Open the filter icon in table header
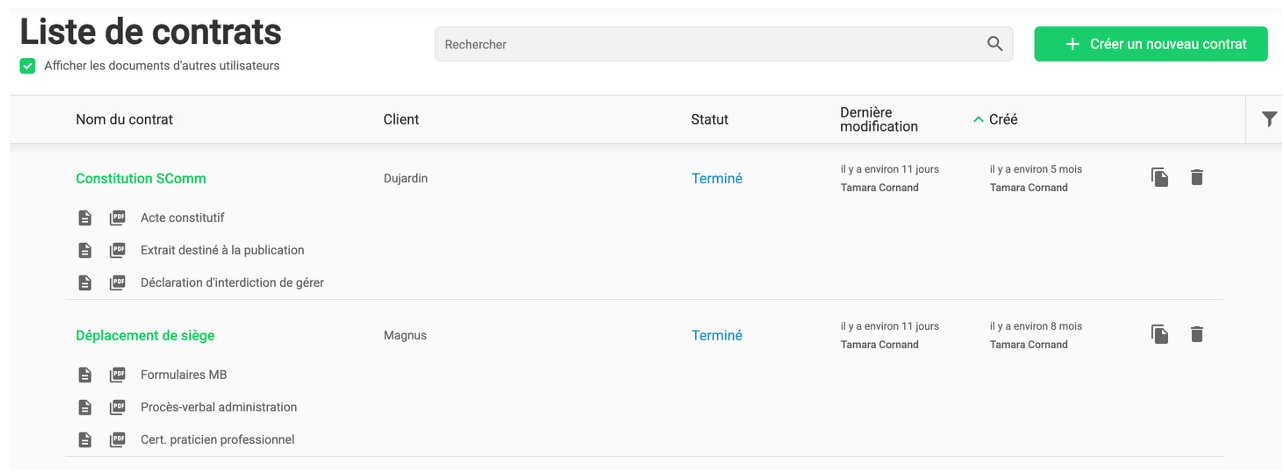 coord(1269,120)
